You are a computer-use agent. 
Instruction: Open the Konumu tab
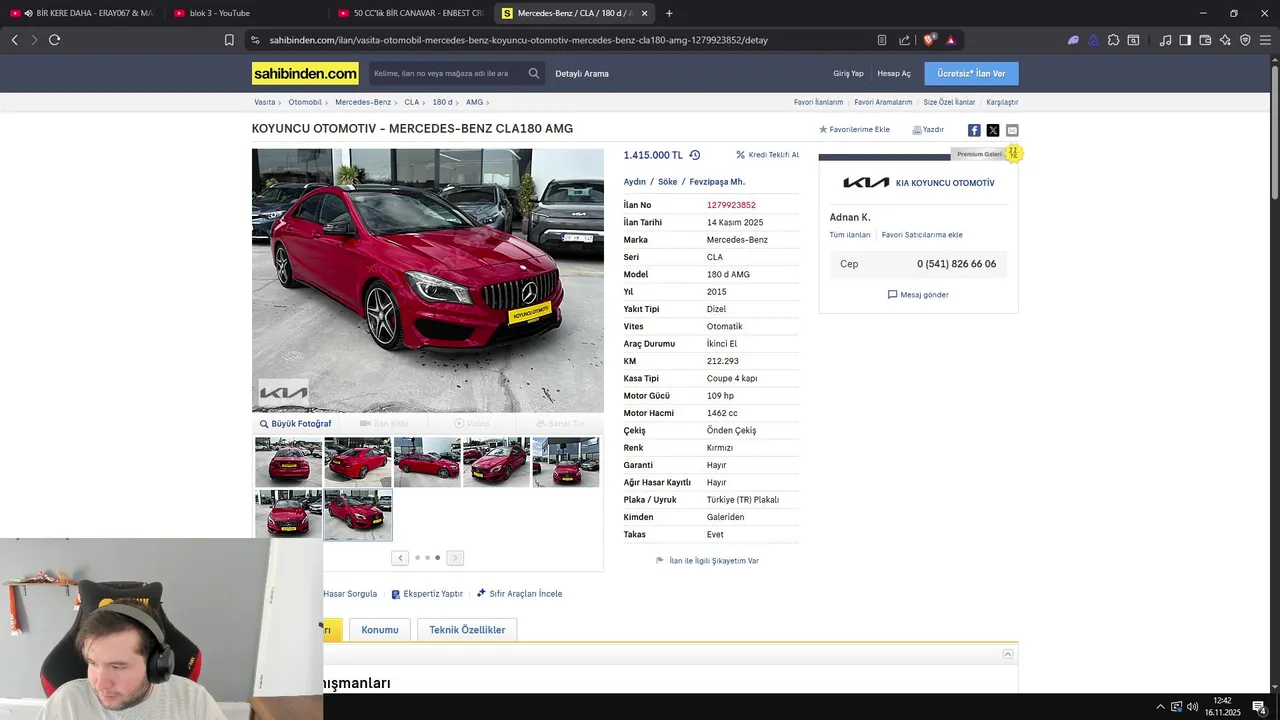380,630
